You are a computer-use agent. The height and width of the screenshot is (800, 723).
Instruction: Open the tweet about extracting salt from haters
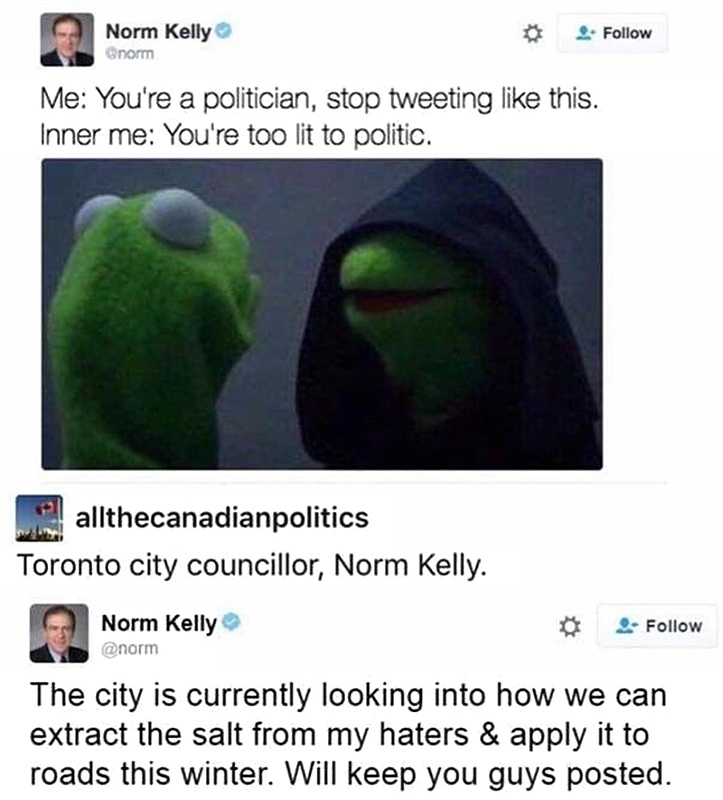(350, 735)
